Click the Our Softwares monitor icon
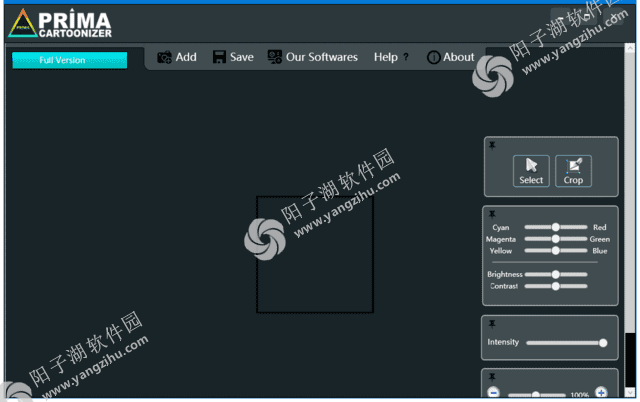This screenshot has width=640, height=402. tap(275, 57)
